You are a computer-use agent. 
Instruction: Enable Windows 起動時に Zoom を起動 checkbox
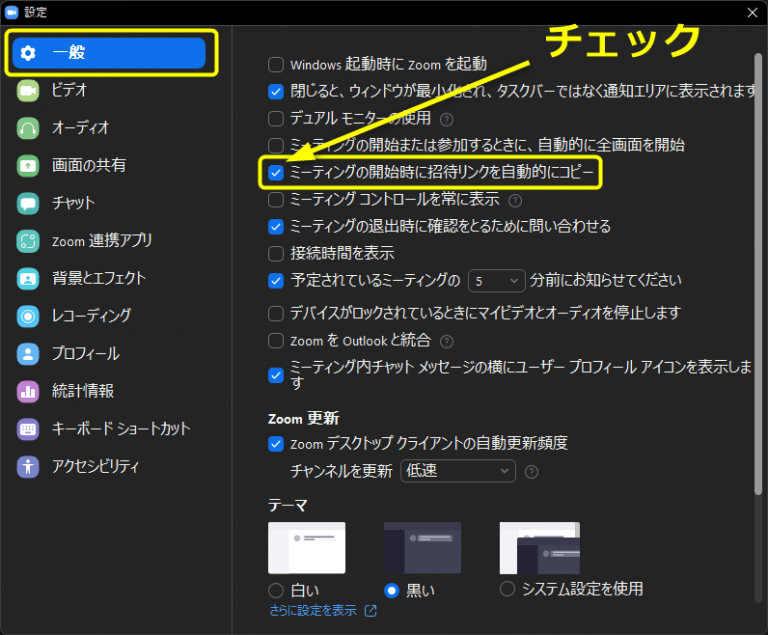point(276,65)
